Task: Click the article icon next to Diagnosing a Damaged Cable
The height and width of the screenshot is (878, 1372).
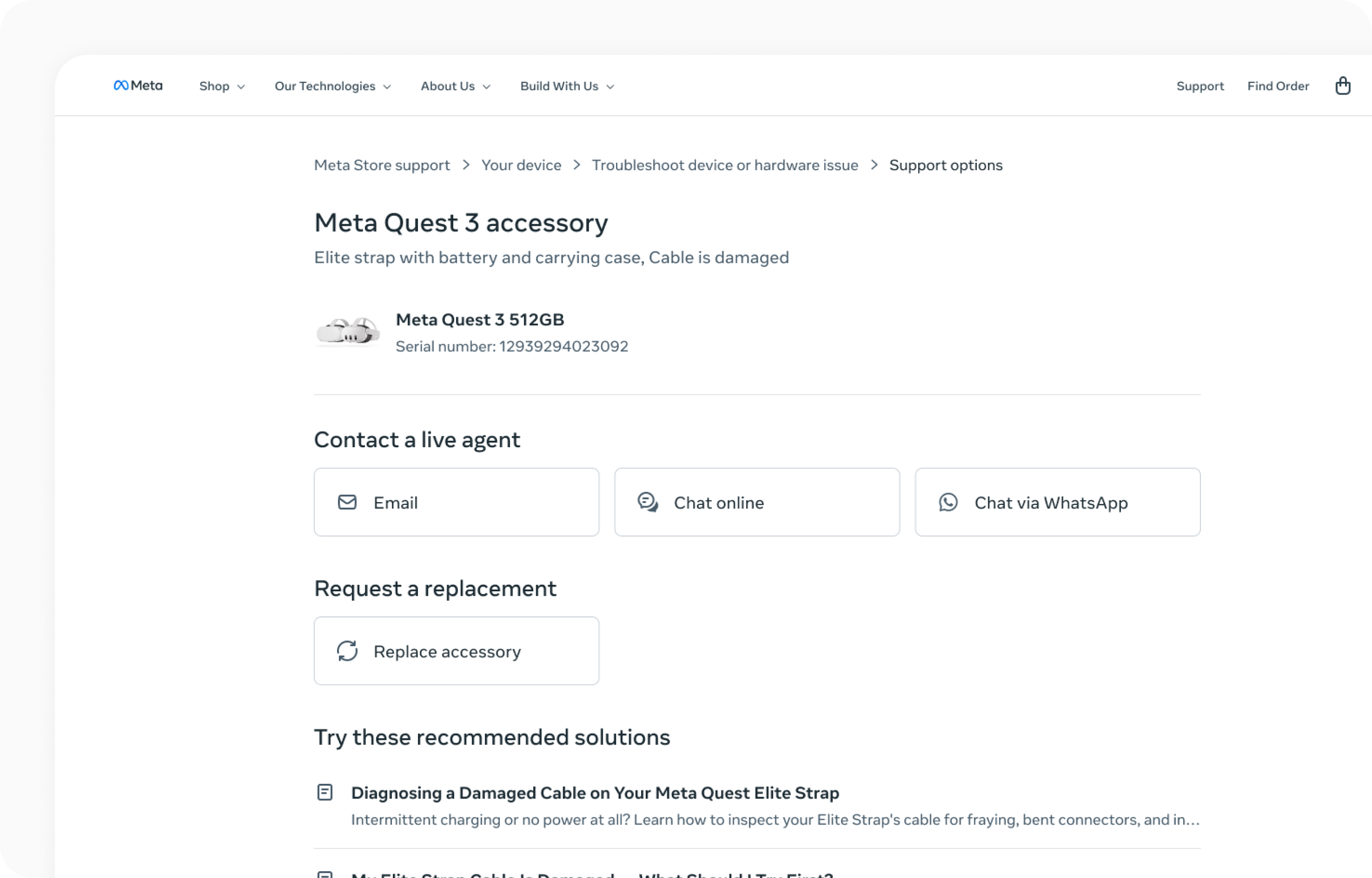Action: click(326, 792)
